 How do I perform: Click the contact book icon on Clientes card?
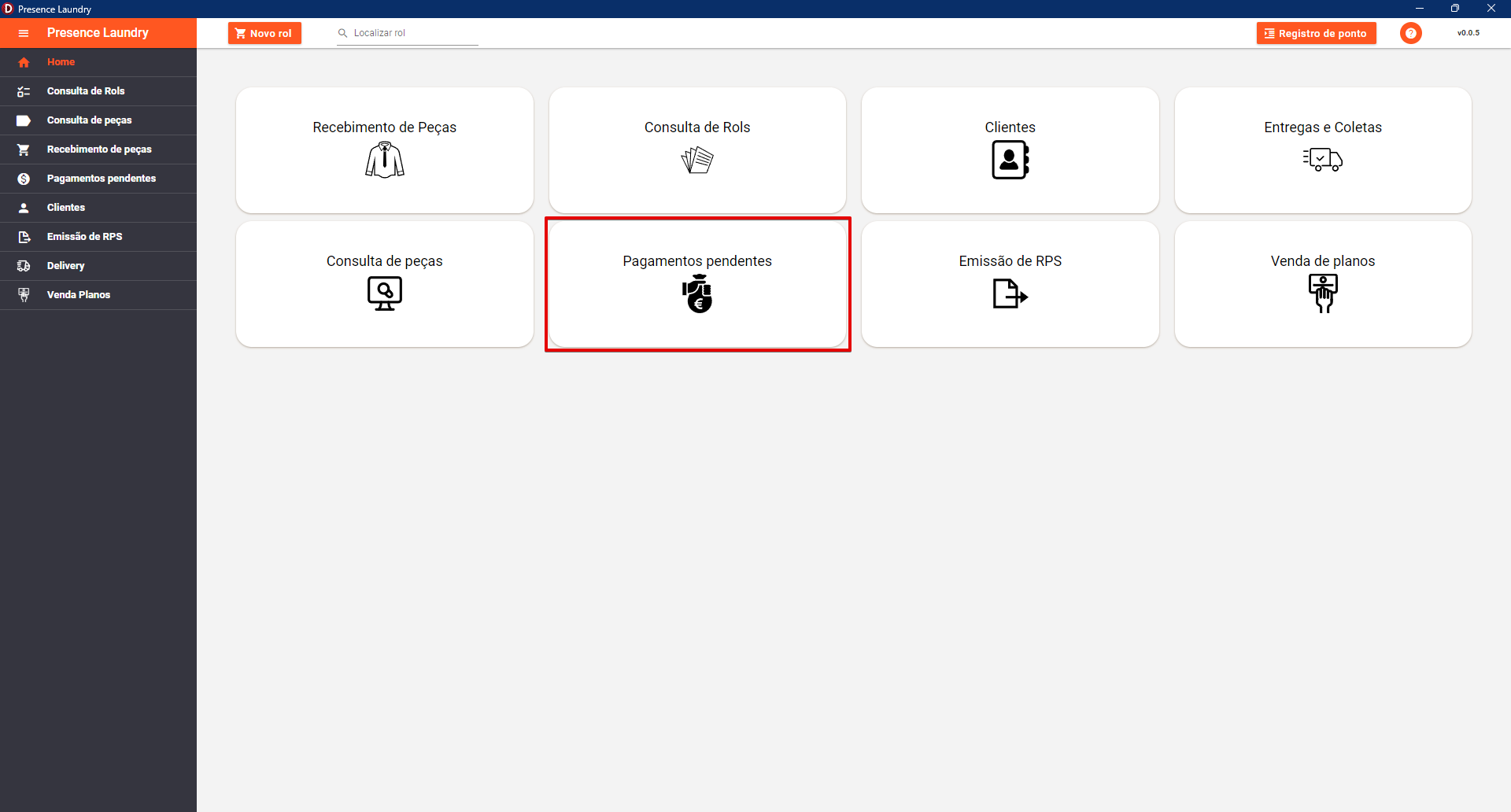[1010, 160]
